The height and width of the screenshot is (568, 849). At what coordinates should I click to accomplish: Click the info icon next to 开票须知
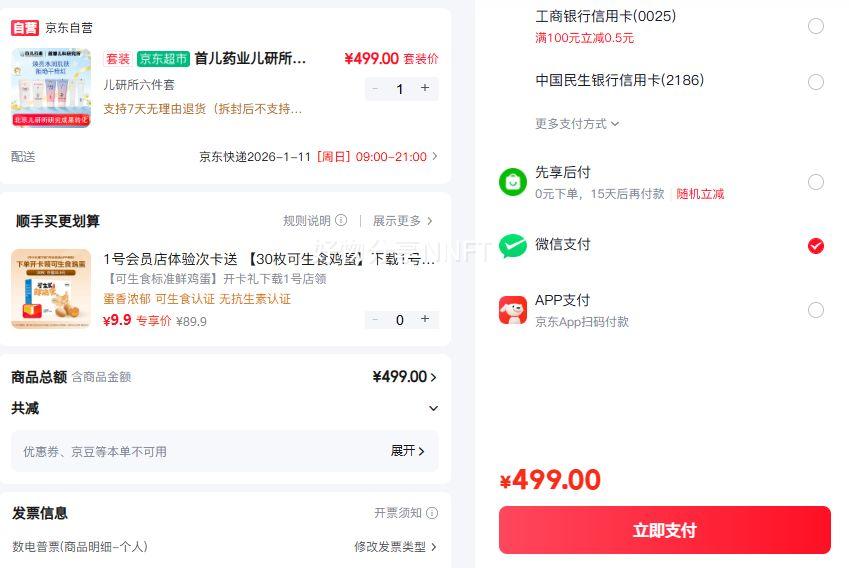[x=432, y=513]
